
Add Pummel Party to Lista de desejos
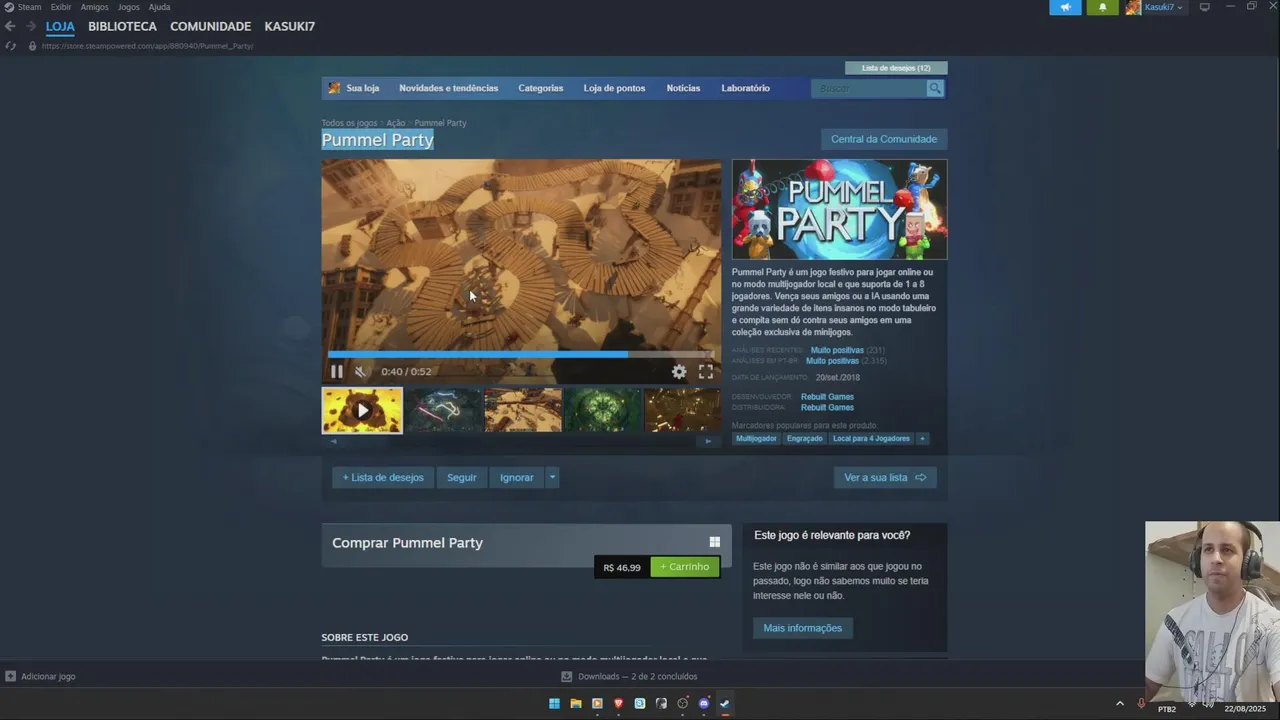click(383, 477)
